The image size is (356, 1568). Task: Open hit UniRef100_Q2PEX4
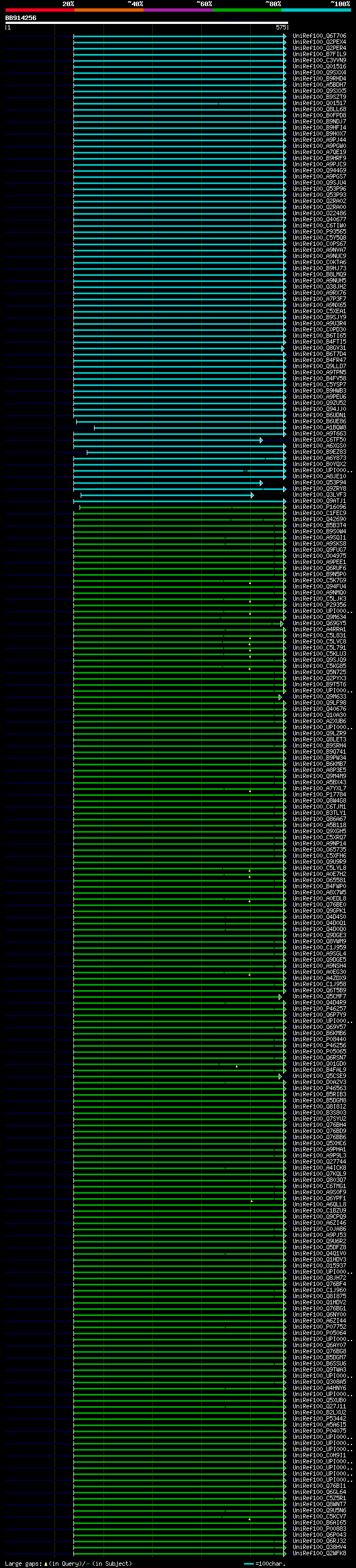click(x=319, y=43)
